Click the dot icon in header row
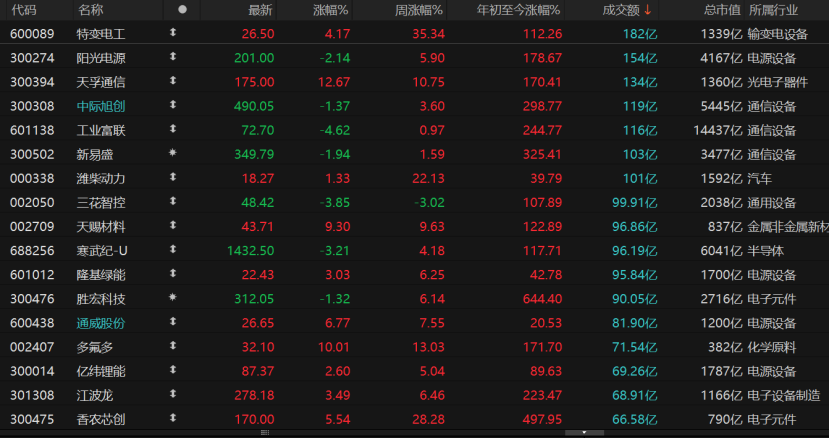The width and height of the screenshot is (830, 439). [181, 9]
